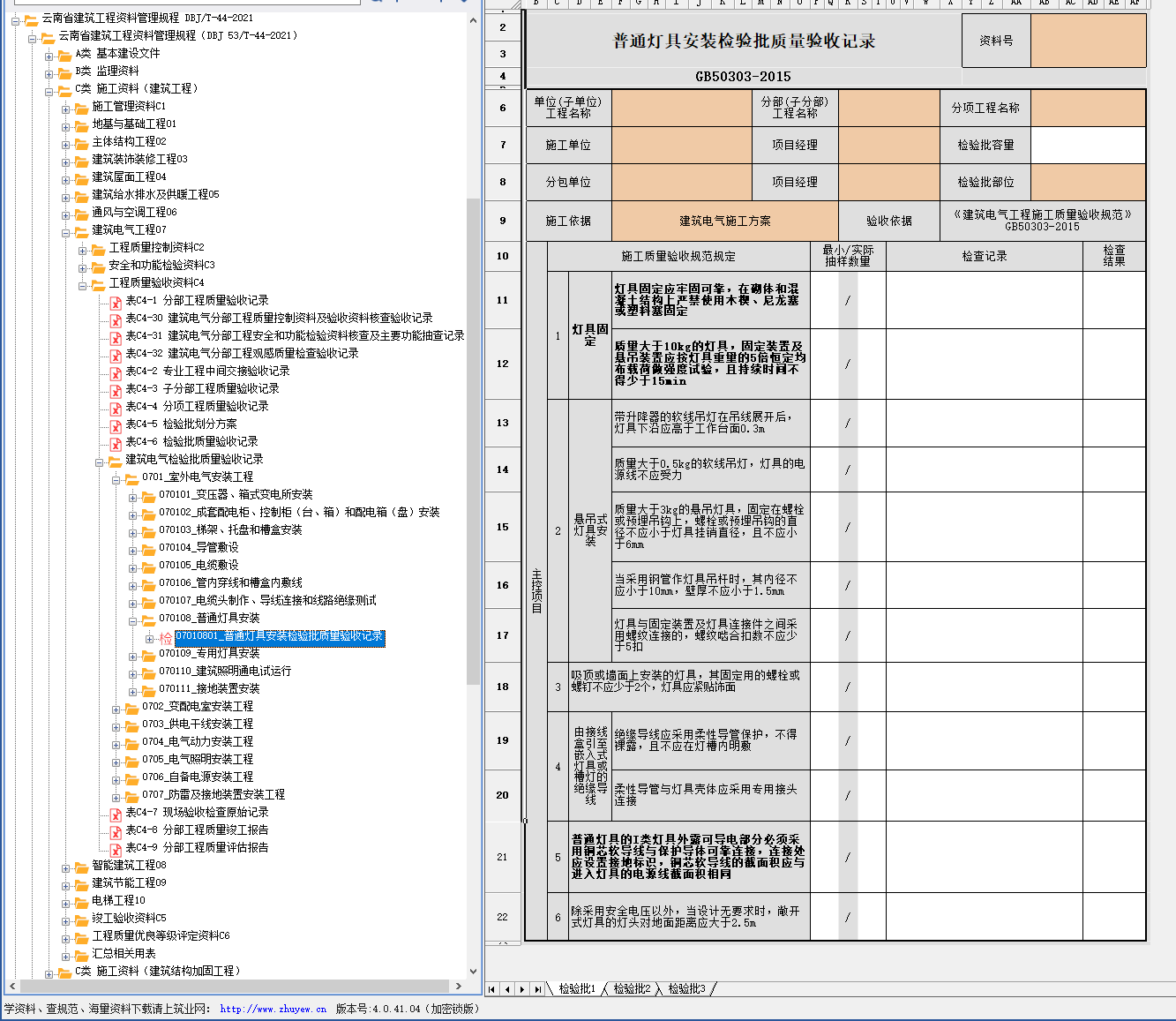Collapse the 070108_普通灯具安装 node
Viewport: 1176px width, 1021px height.
tap(132, 620)
